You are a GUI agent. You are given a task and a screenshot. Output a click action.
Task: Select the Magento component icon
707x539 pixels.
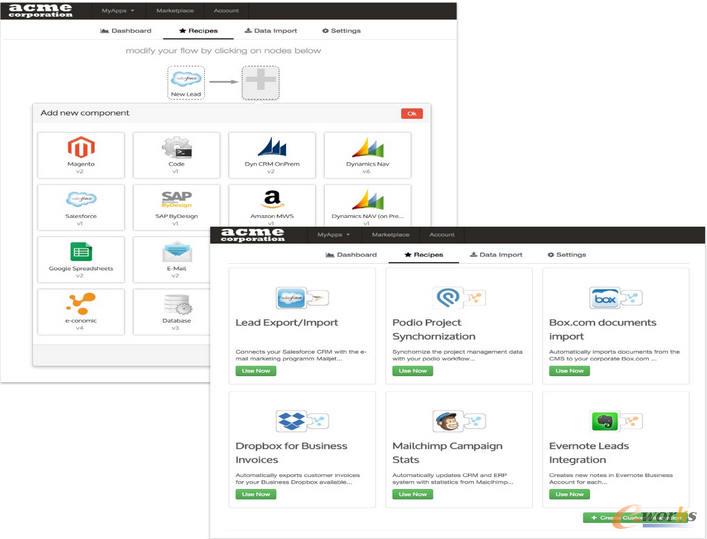click(81, 148)
